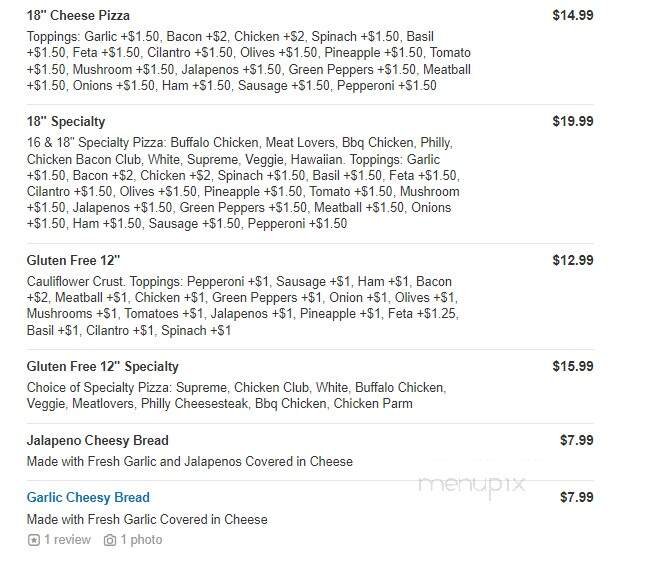
Task: Click the Garlic Cheesy Bread description text
Action: pos(147,519)
